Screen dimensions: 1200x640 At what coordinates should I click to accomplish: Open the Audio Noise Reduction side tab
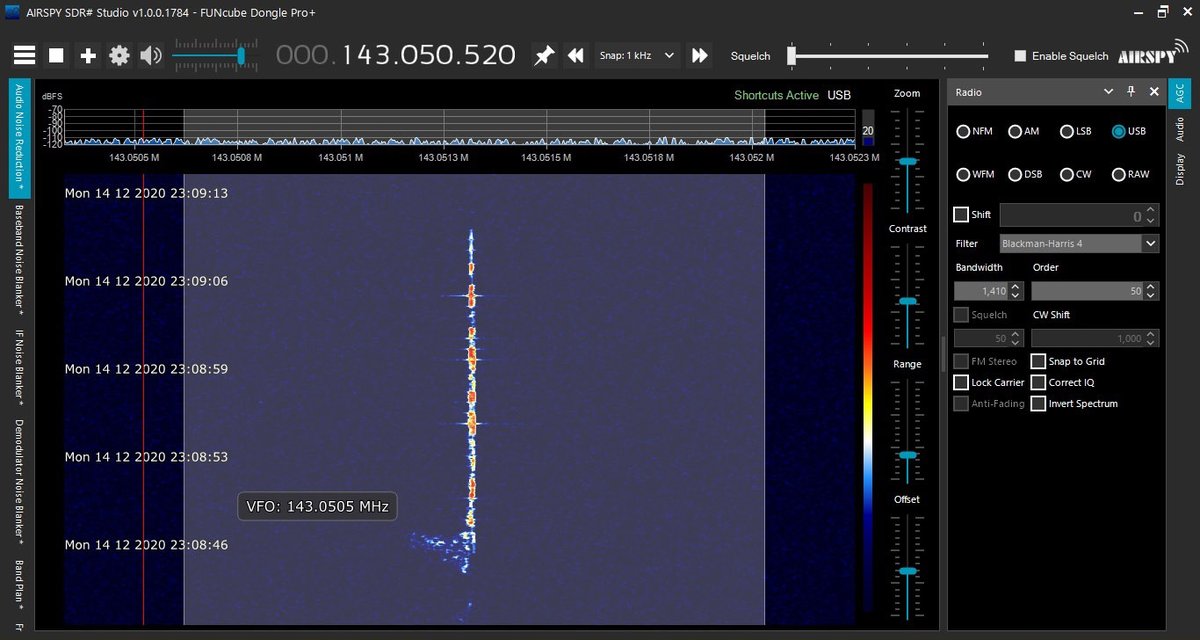point(17,140)
